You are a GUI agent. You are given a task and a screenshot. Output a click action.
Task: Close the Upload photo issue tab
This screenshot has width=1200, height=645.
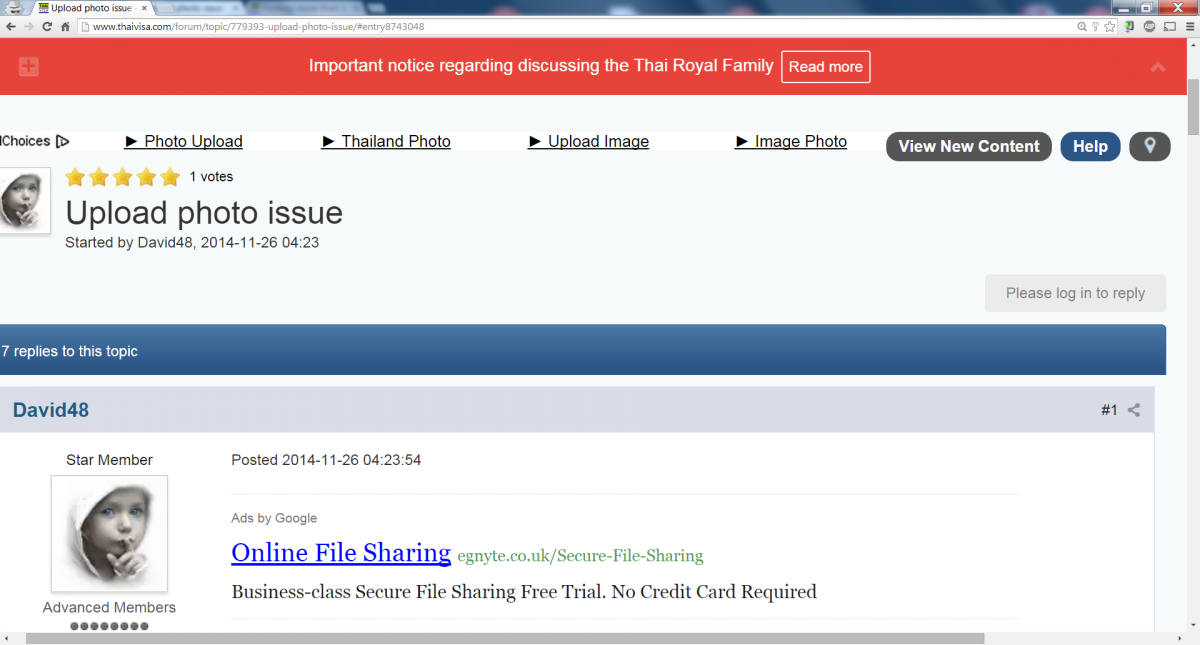(144, 8)
